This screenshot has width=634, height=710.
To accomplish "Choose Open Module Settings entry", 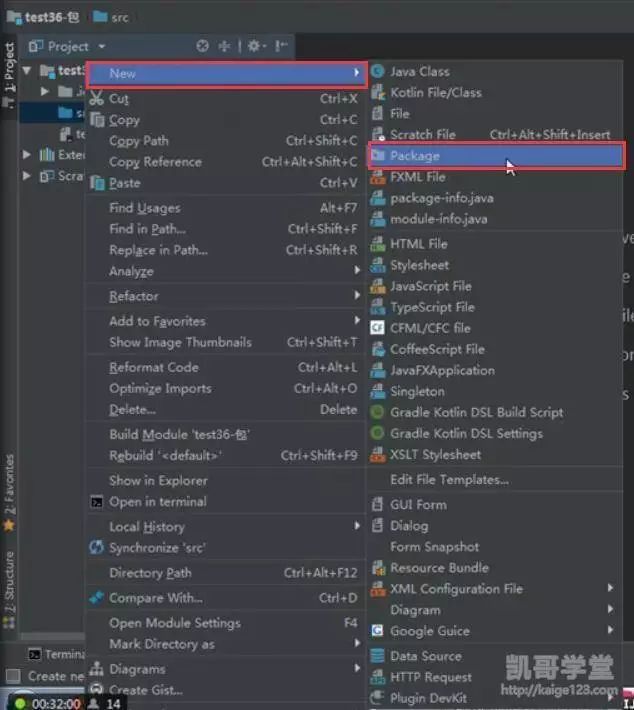I will click(x=226, y=623).
